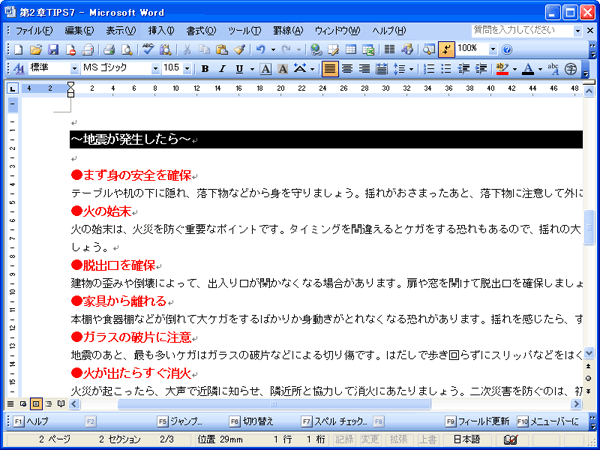The height and width of the screenshot is (450, 600).
Task: Click F5 ジャンプ function key button
Action: 181,421
